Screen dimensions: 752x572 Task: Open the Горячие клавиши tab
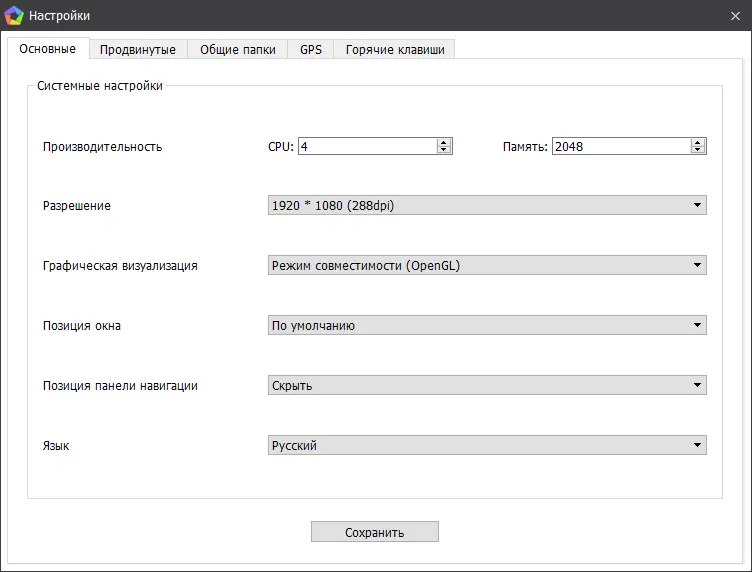tap(395, 49)
